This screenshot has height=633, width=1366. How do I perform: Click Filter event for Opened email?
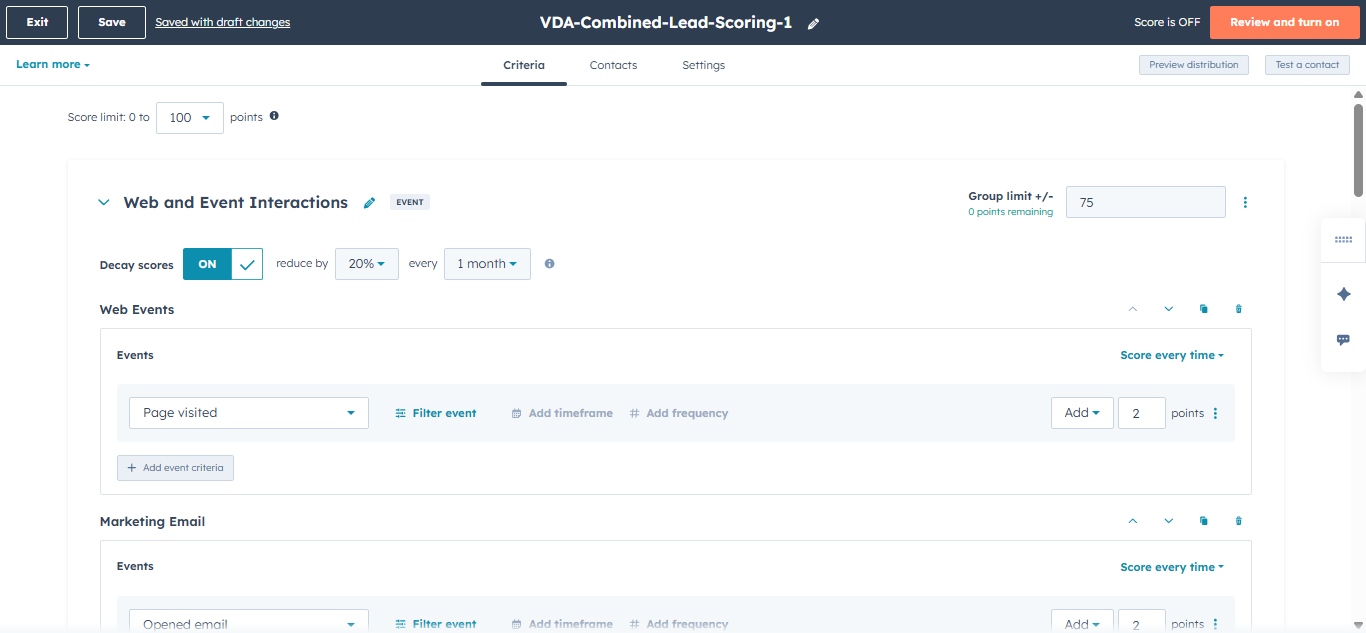point(436,624)
